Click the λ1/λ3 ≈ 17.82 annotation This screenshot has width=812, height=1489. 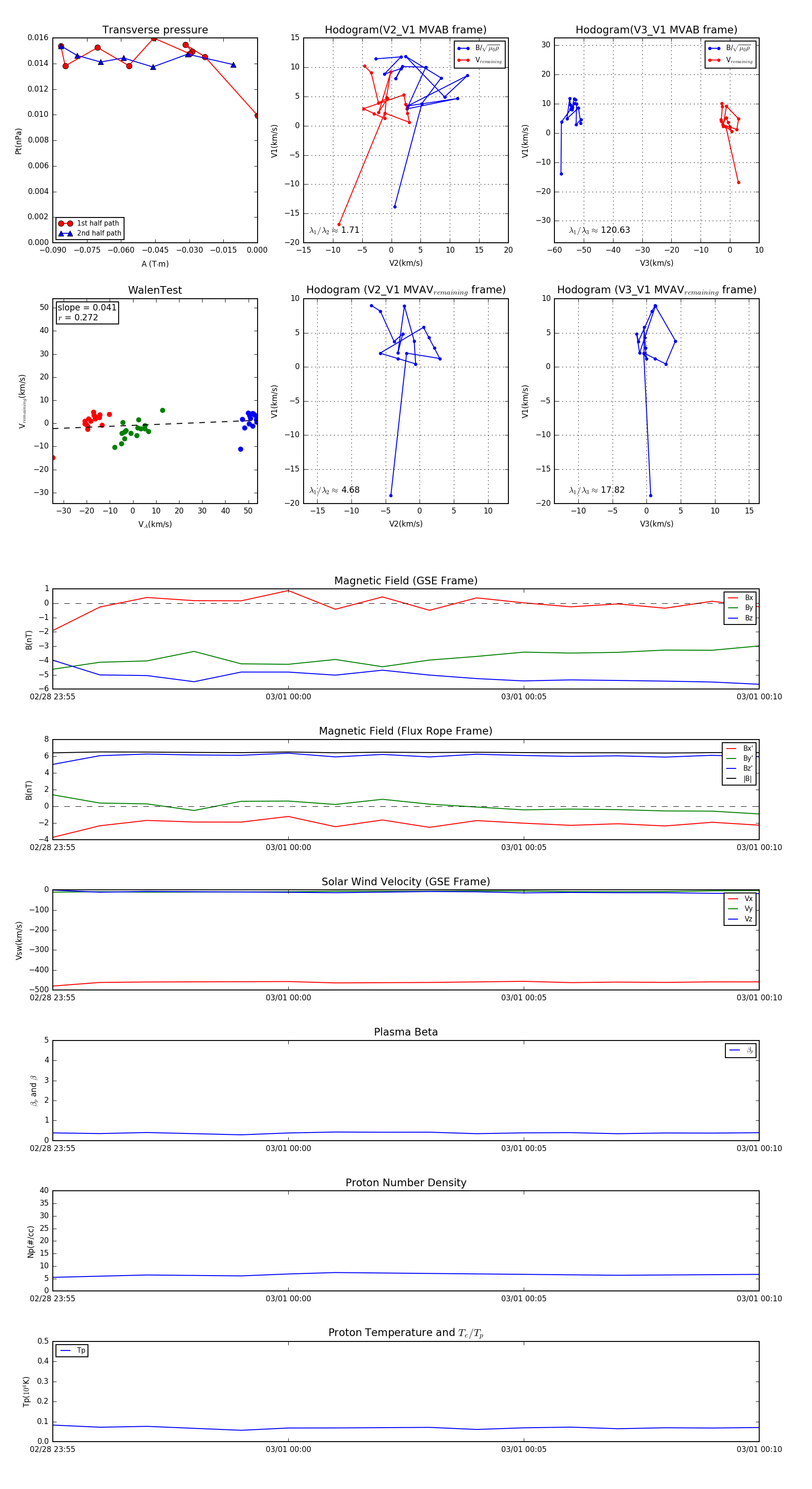coord(597,490)
